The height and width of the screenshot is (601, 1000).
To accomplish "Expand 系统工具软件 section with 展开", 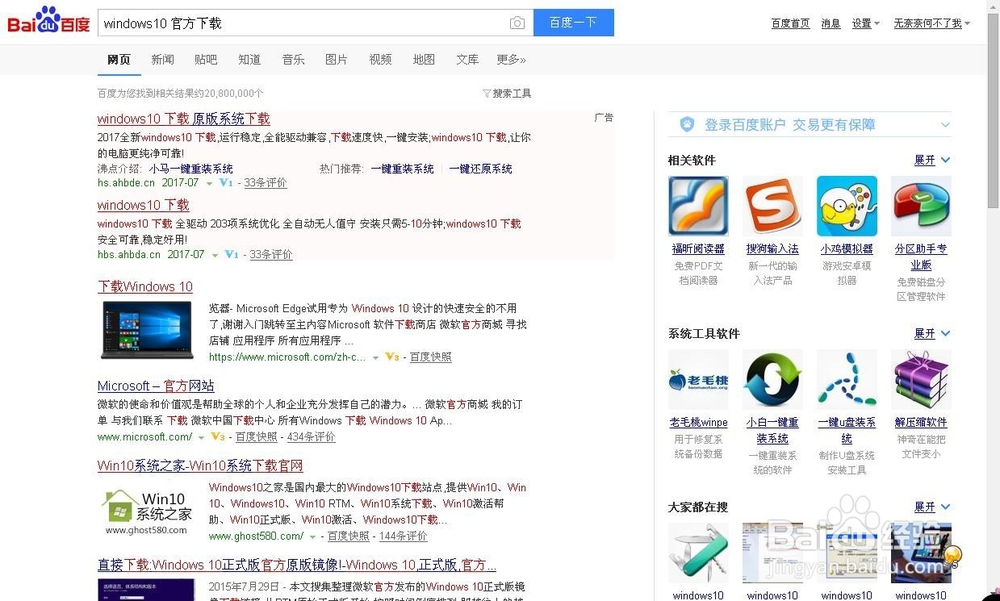I will pyautogui.click(x=932, y=333).
